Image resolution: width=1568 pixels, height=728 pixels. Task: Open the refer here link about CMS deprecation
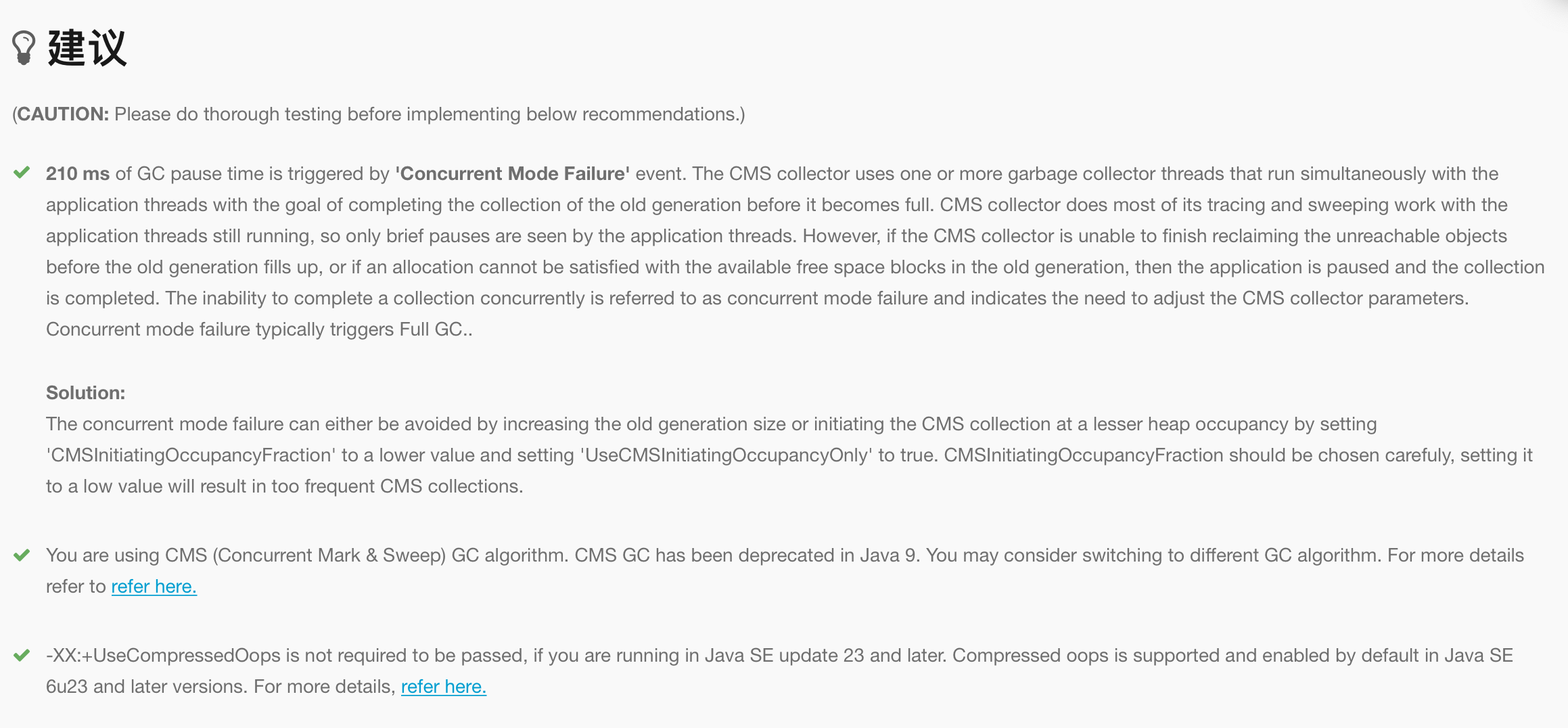coord(154,586)
